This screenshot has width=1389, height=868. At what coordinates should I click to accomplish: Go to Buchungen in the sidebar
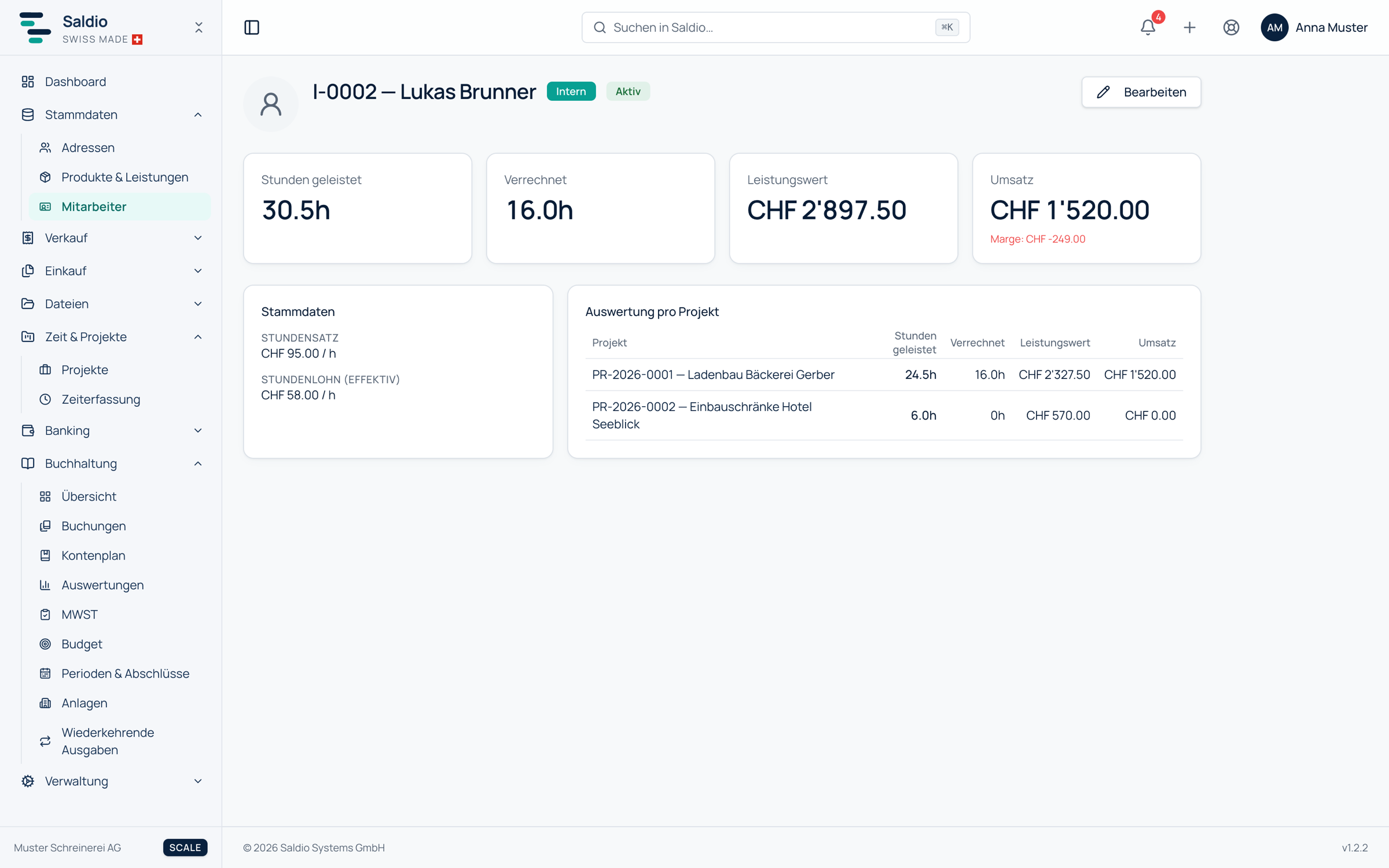[x=120, y=526]
